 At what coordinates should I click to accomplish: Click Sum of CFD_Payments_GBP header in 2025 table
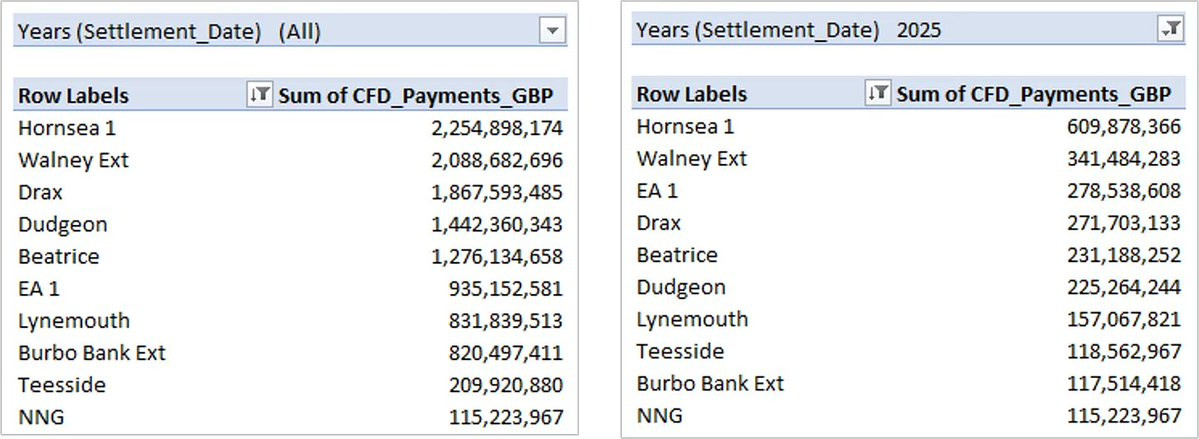1034,94
